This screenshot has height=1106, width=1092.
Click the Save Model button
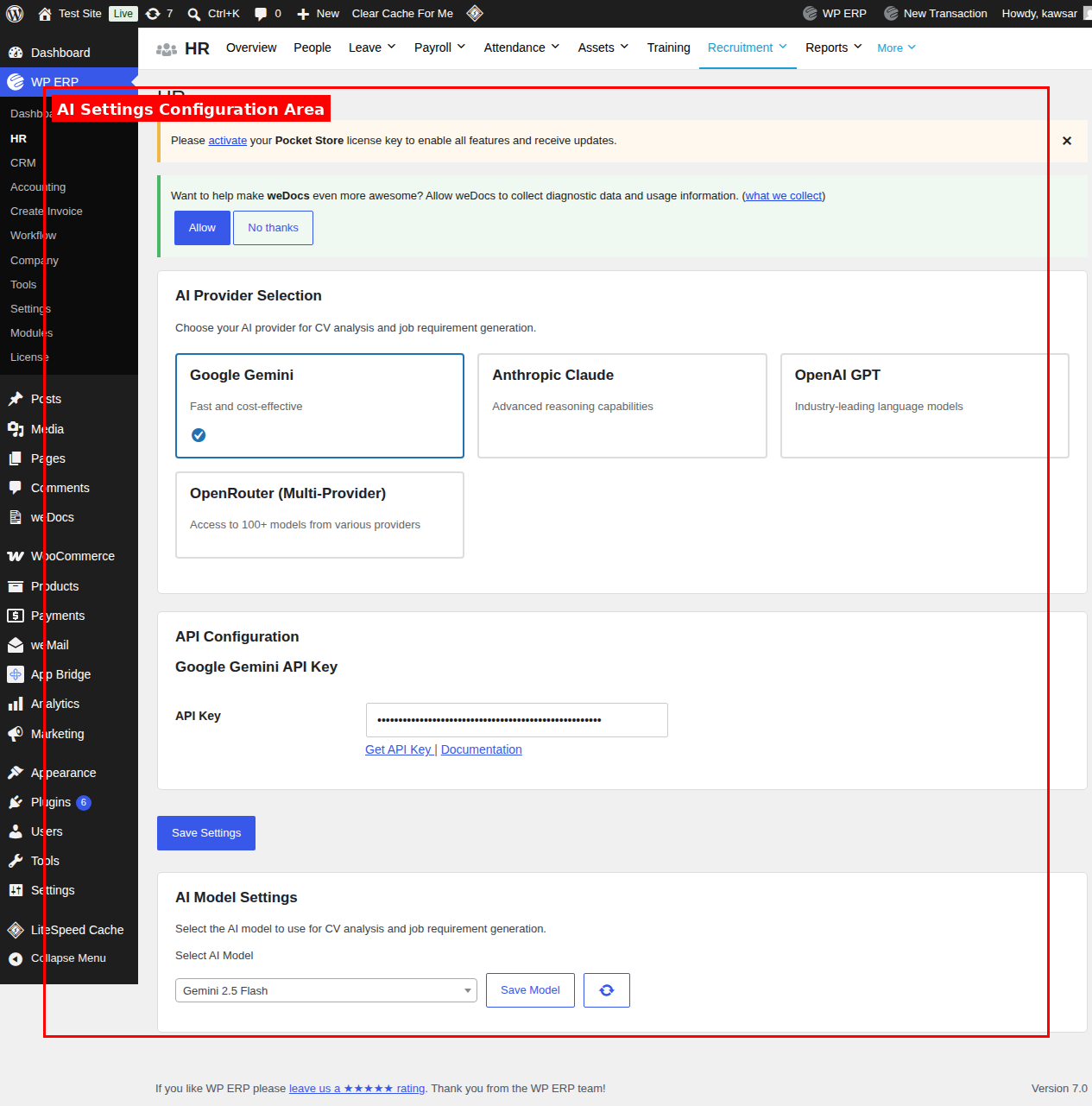point(530,990)
